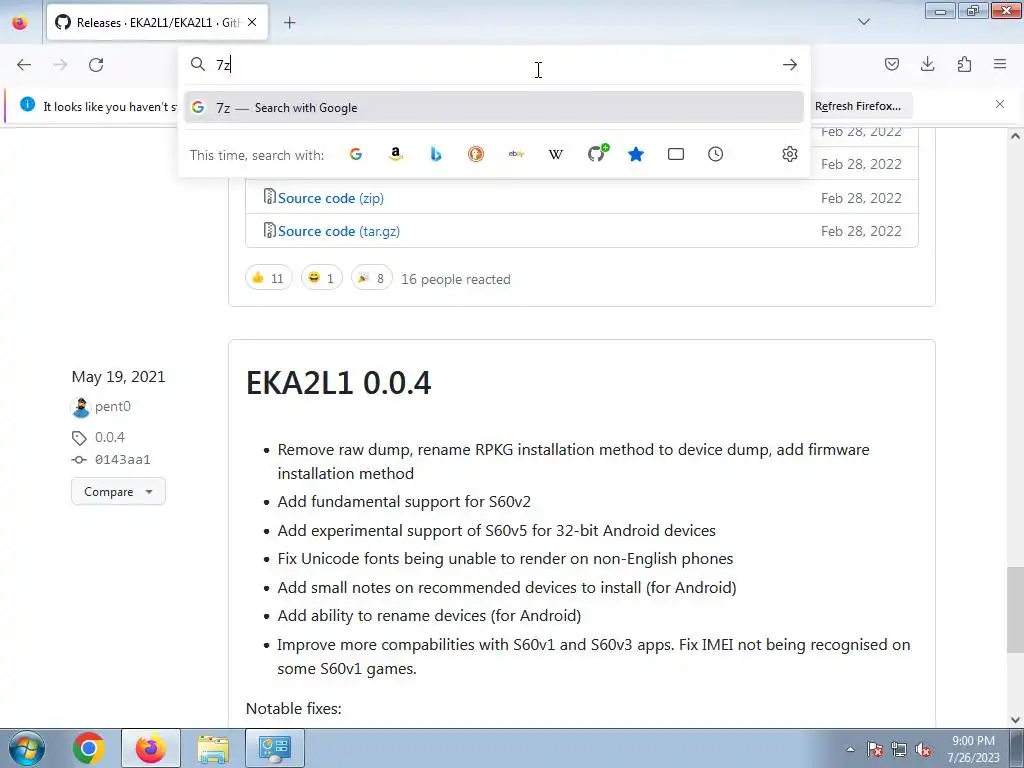Search this time with eBay icon
1024x768 pixels.
(516, 154)
